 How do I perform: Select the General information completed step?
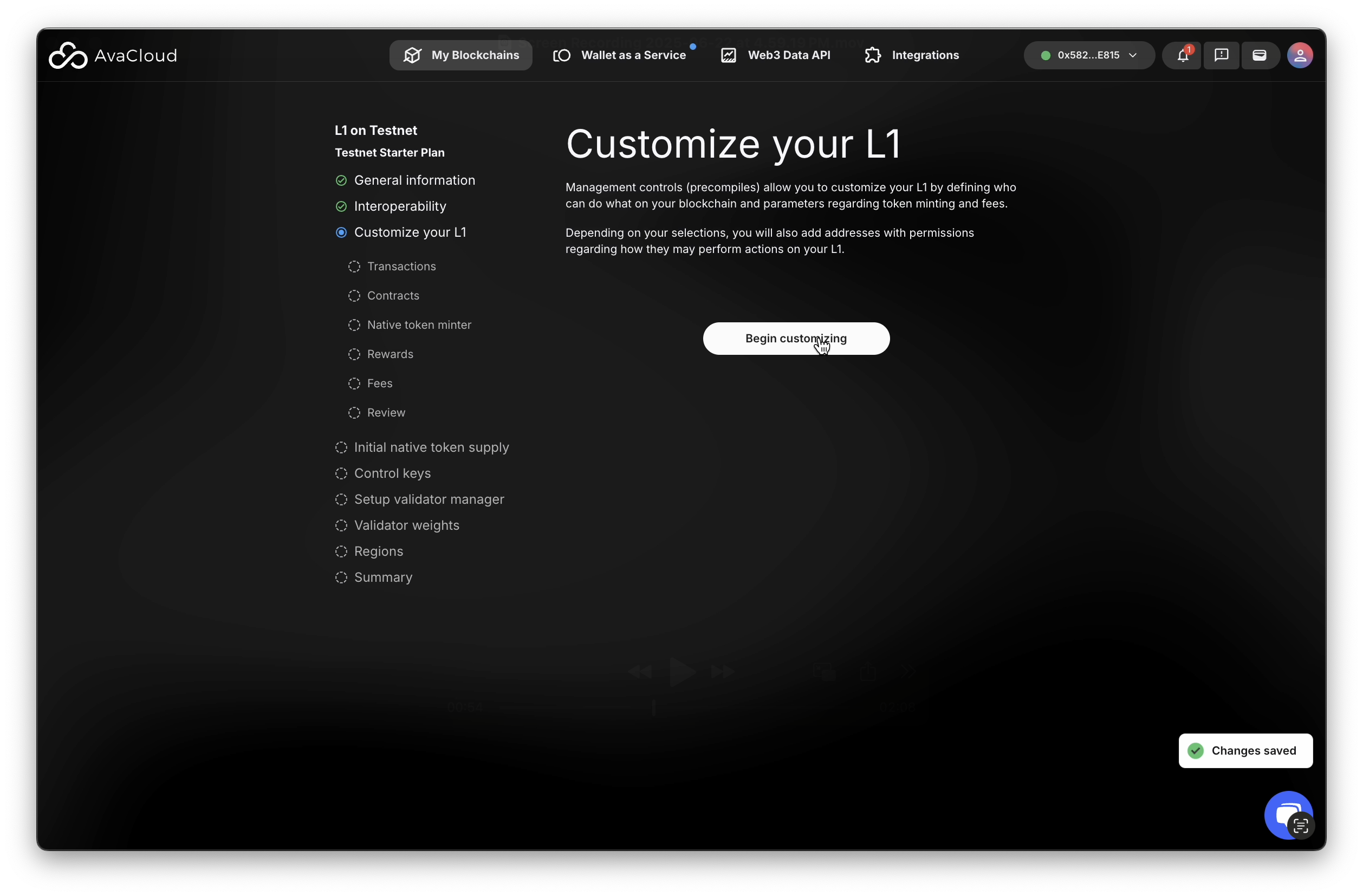pos(414,180)
